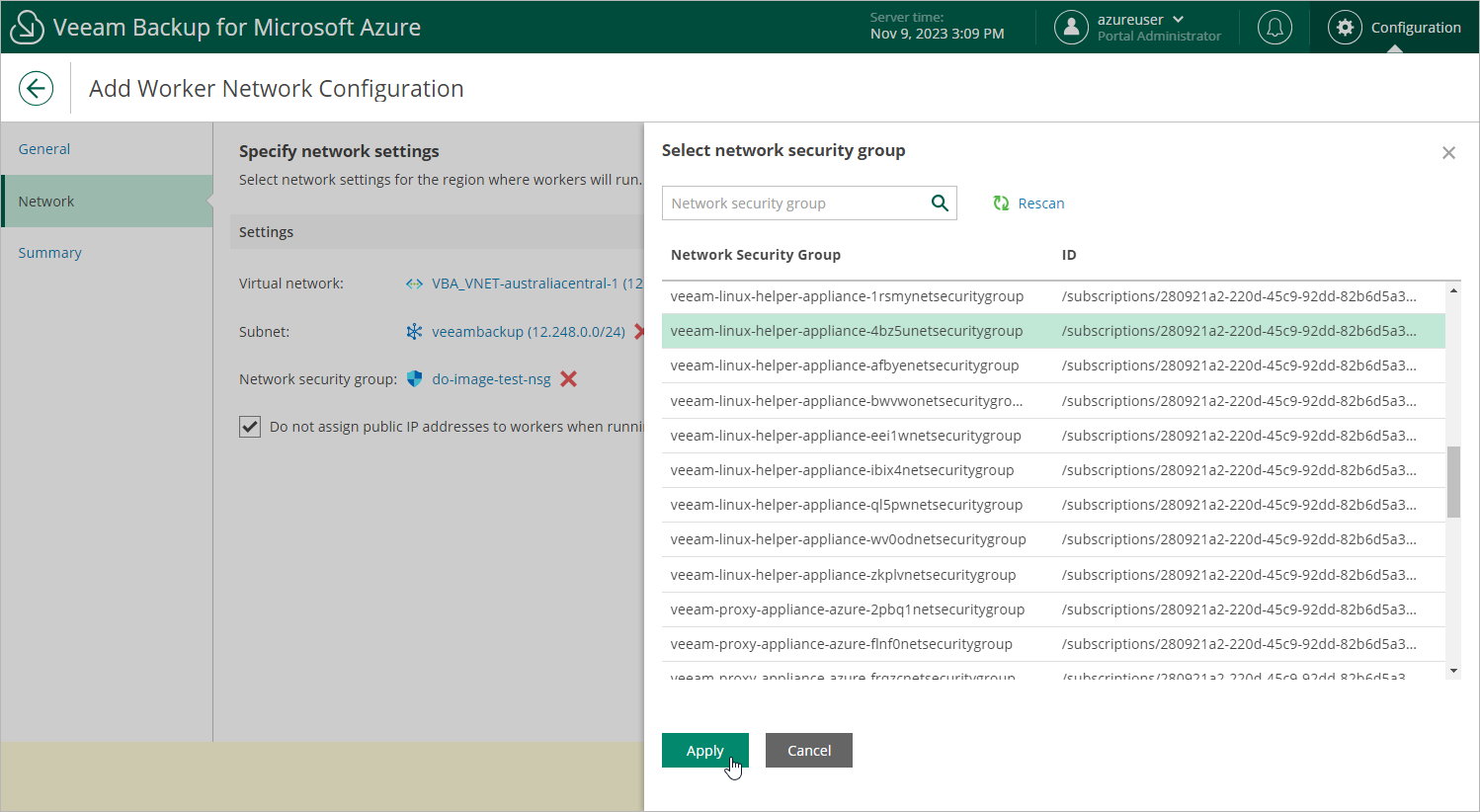
Task: Click the Veeam logo icon in the header
Action: [x=27, y=28]
